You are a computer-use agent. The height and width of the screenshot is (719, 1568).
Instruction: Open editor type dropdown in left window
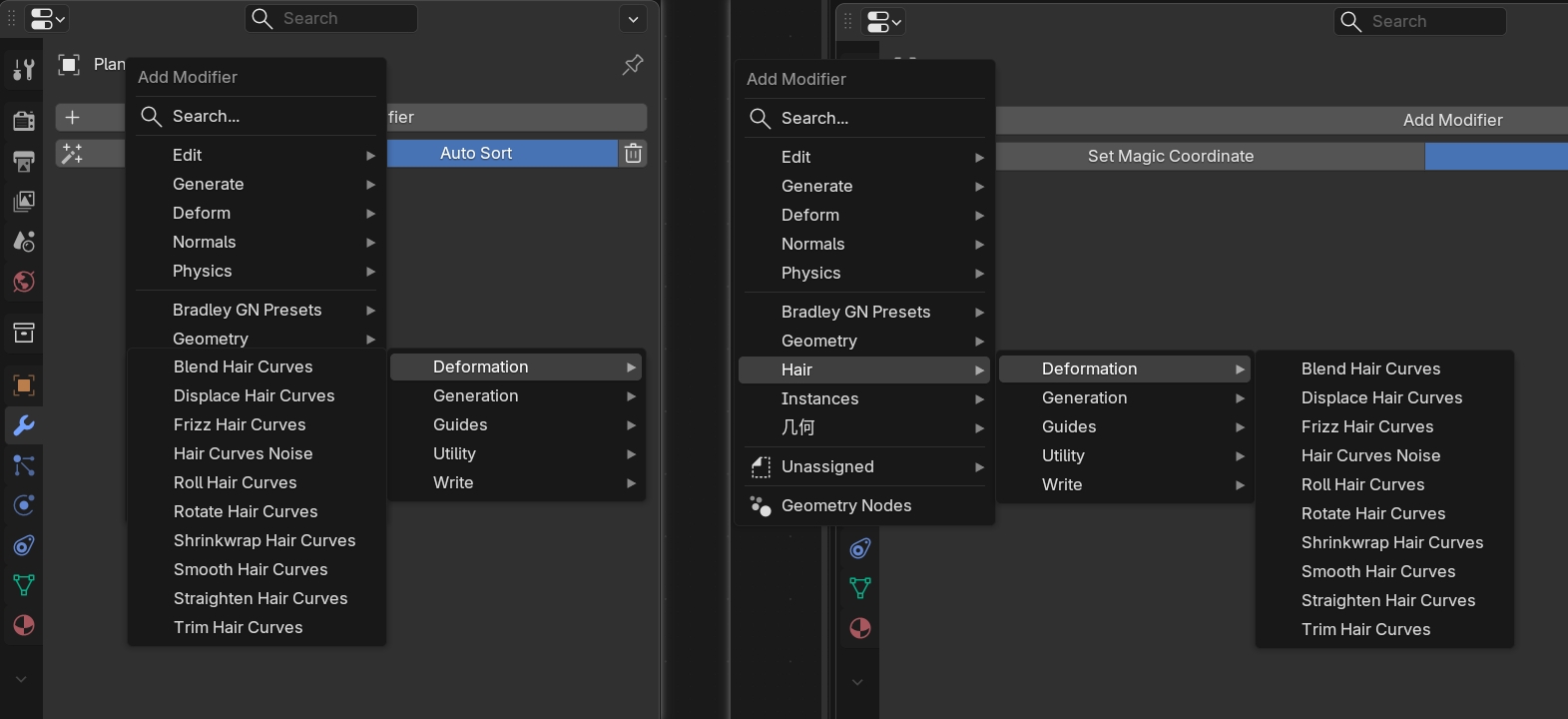tap(46, 18)
